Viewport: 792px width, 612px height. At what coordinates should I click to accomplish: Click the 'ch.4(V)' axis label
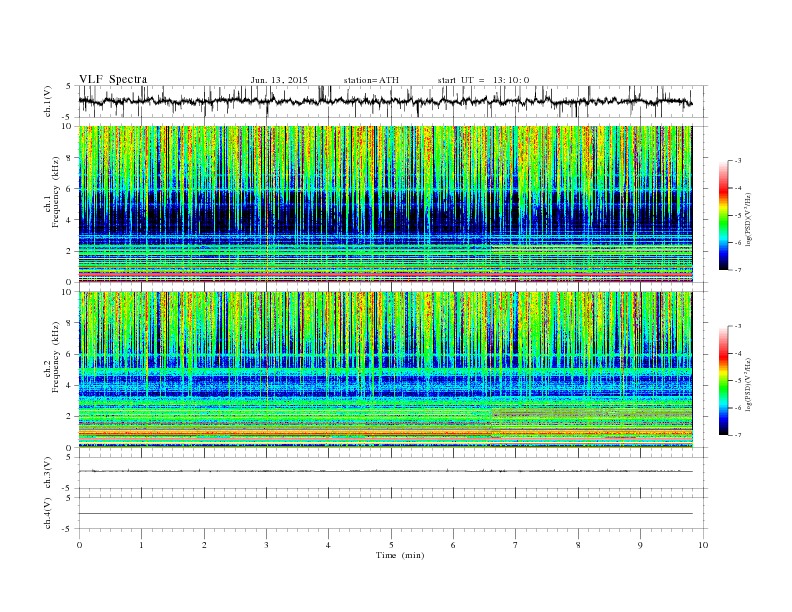pyautogui.click(x=47, y=513)
